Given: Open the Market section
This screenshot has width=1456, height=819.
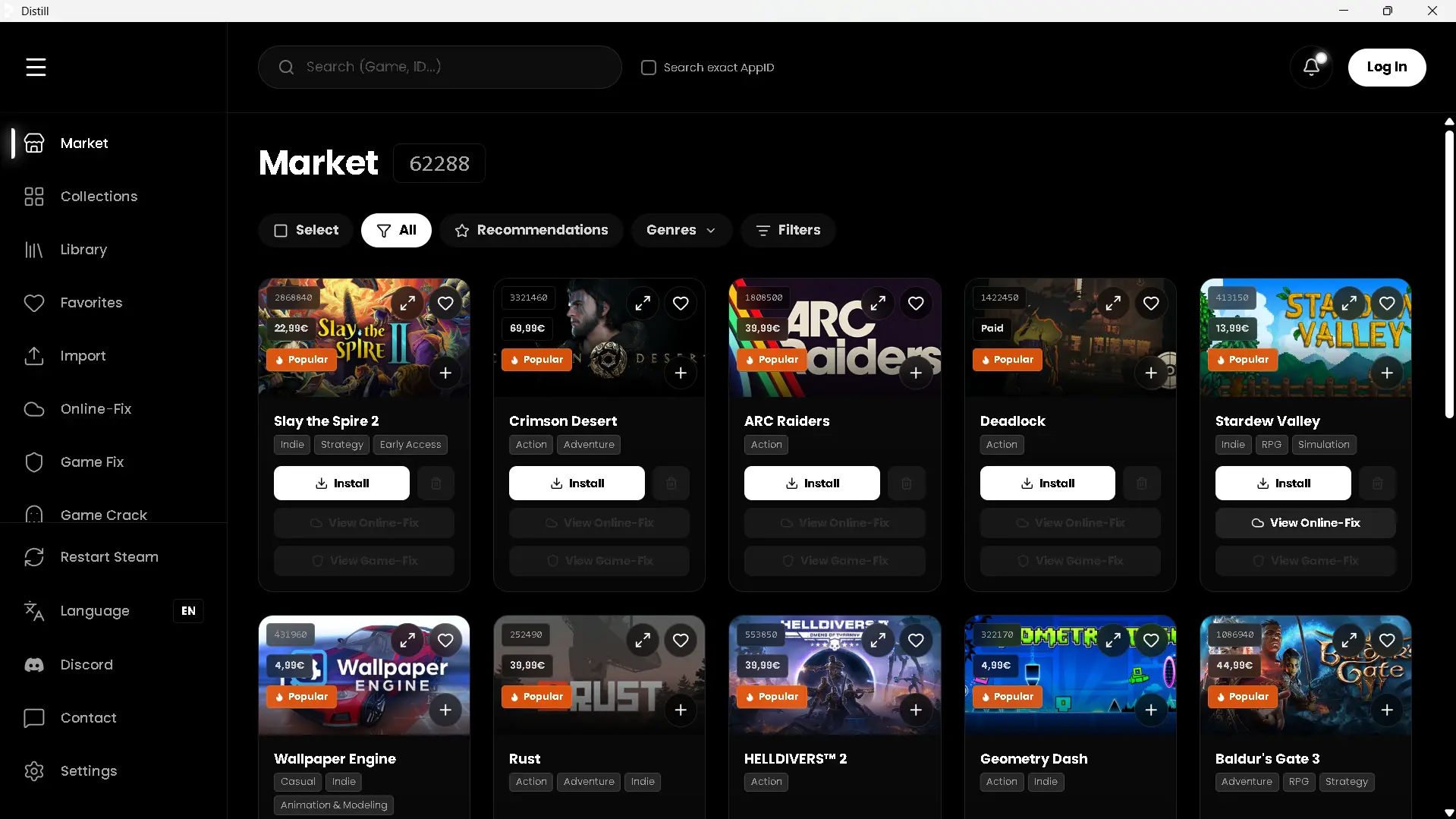Looking at the screenshot, I should (x=114, y=143).
